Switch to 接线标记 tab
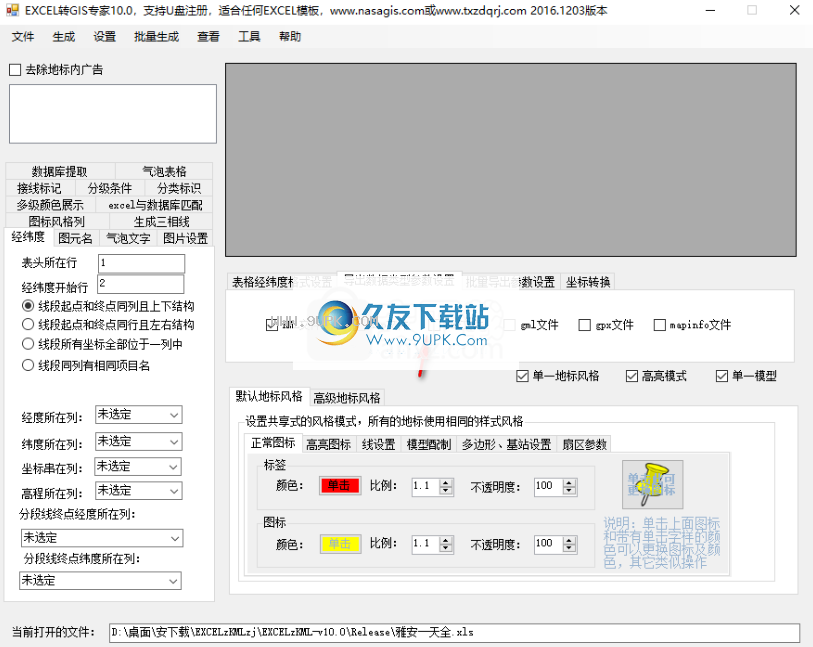Screen dimensions: 813x647 coord(39,188)
